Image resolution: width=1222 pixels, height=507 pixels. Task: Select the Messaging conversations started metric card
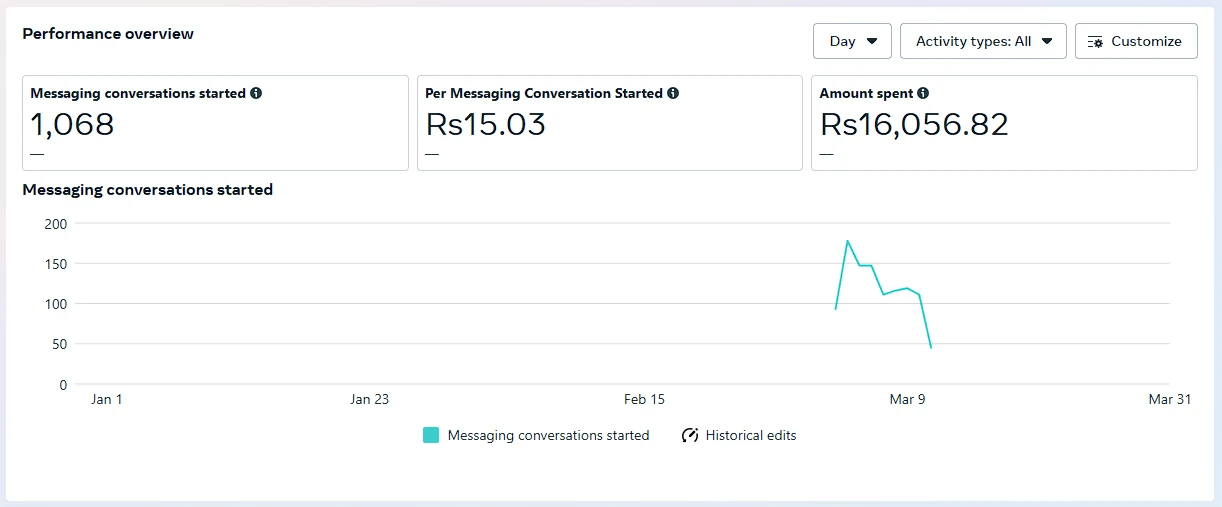215,123
